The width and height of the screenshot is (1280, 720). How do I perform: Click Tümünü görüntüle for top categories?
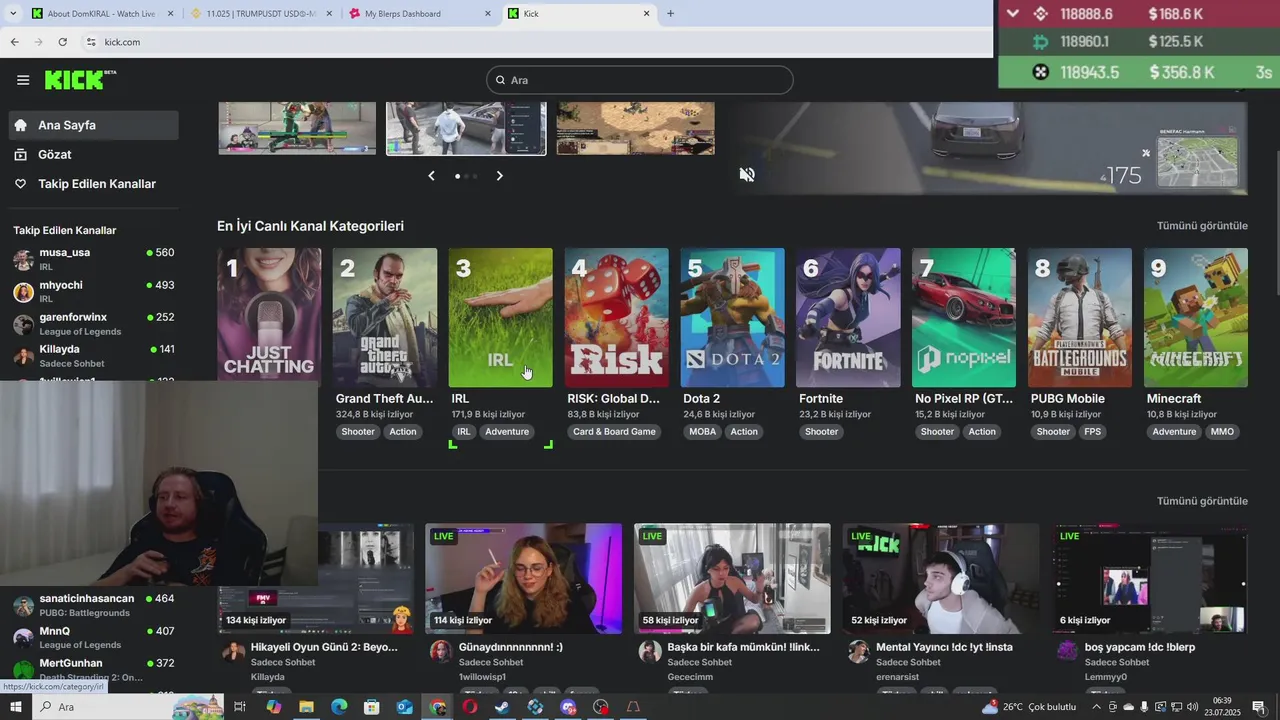click(x=1202, y=226)
